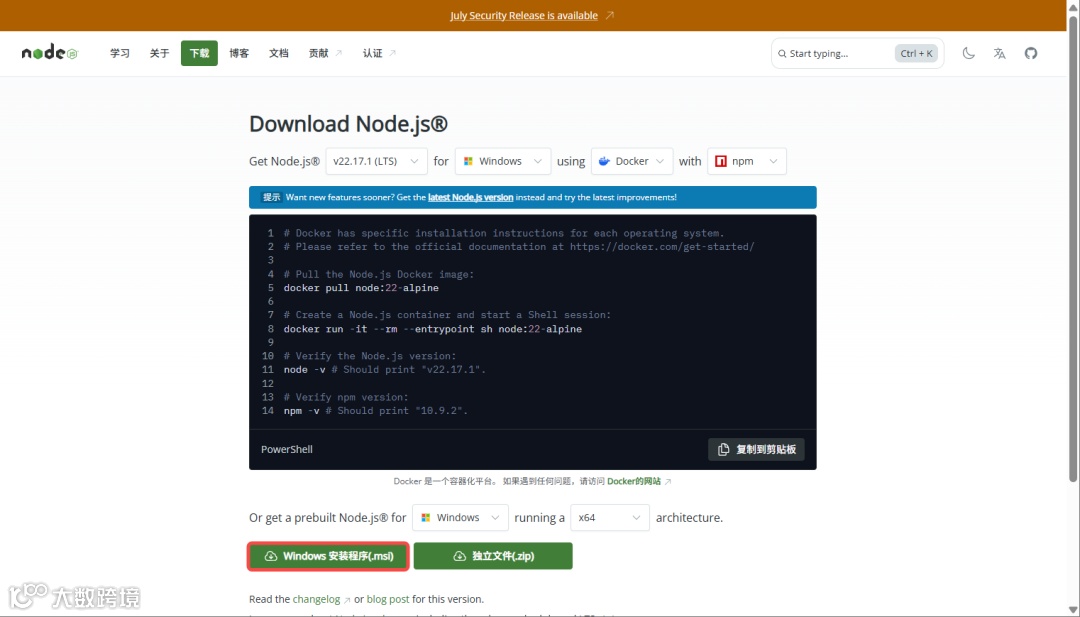This screenshot has height=617, width=1080.
Task: Click the page vertical scrollbar
Action: [1073, 248]
